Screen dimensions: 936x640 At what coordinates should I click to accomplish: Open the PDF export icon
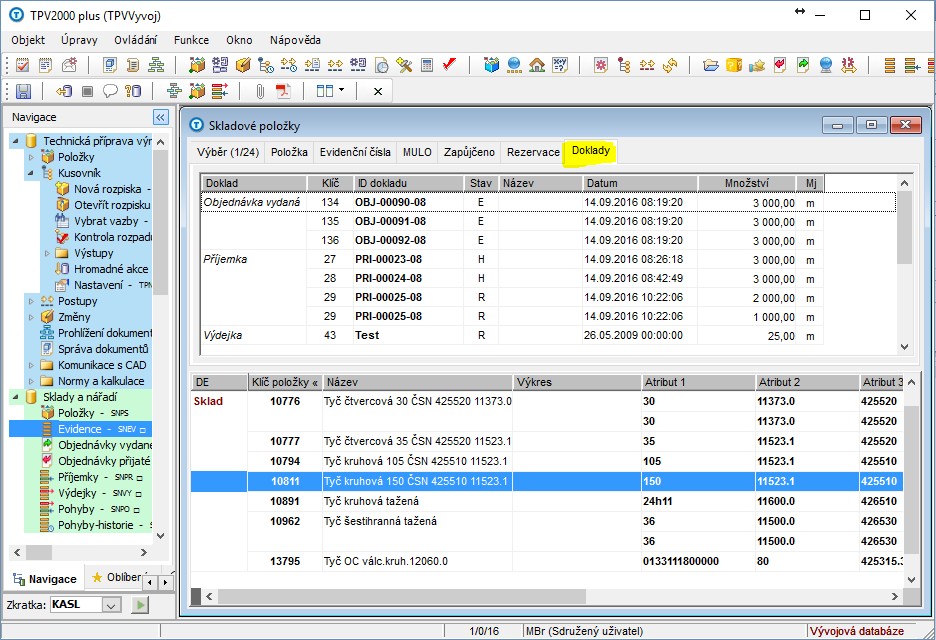[x=283, y=91]
